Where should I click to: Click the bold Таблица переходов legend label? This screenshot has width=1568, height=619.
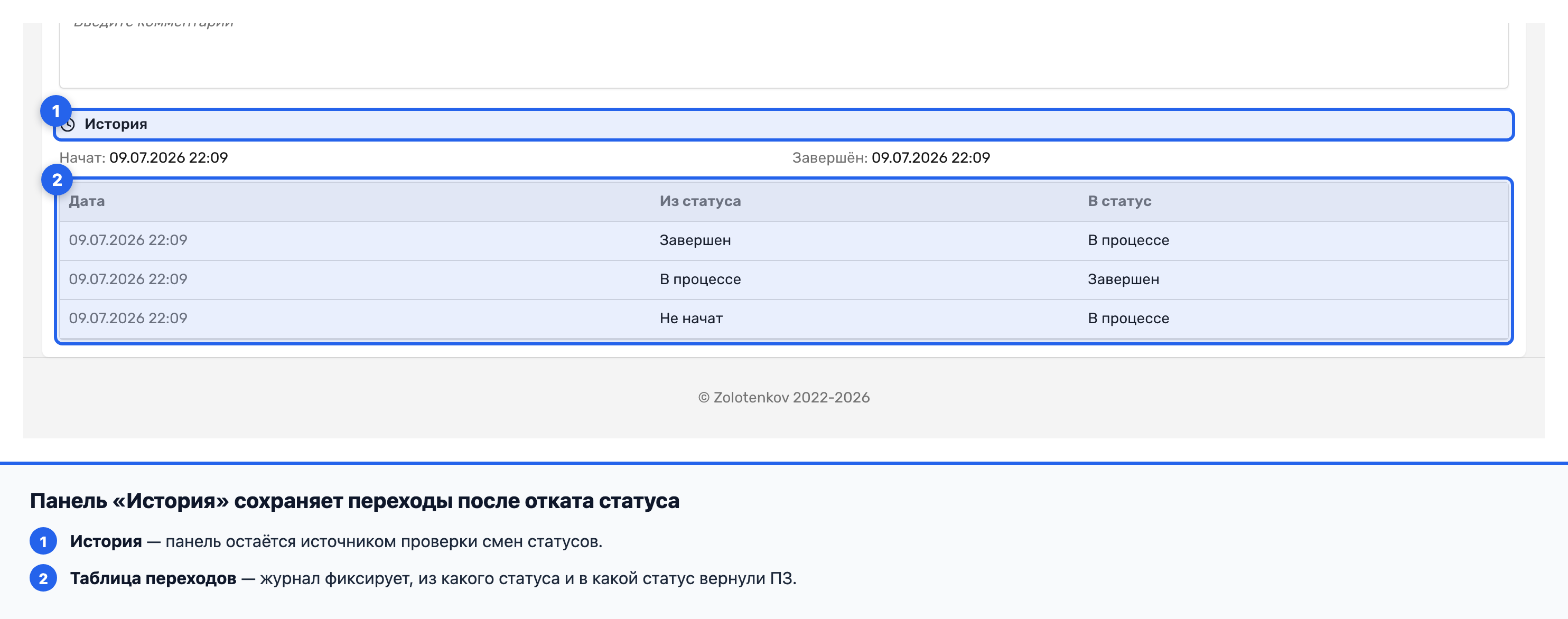coord(153,578)
